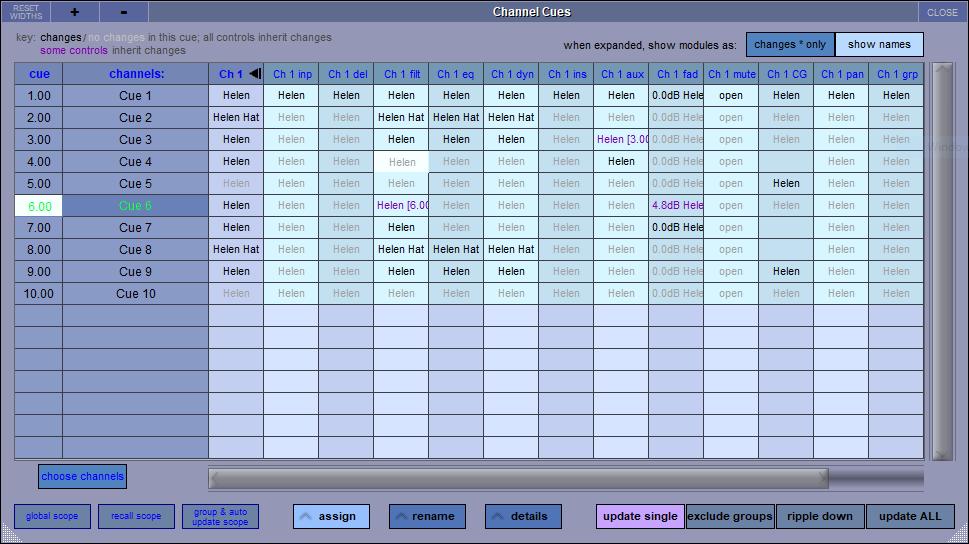Click the horizontal scrollbar thumb

click(x=518, y=478)
